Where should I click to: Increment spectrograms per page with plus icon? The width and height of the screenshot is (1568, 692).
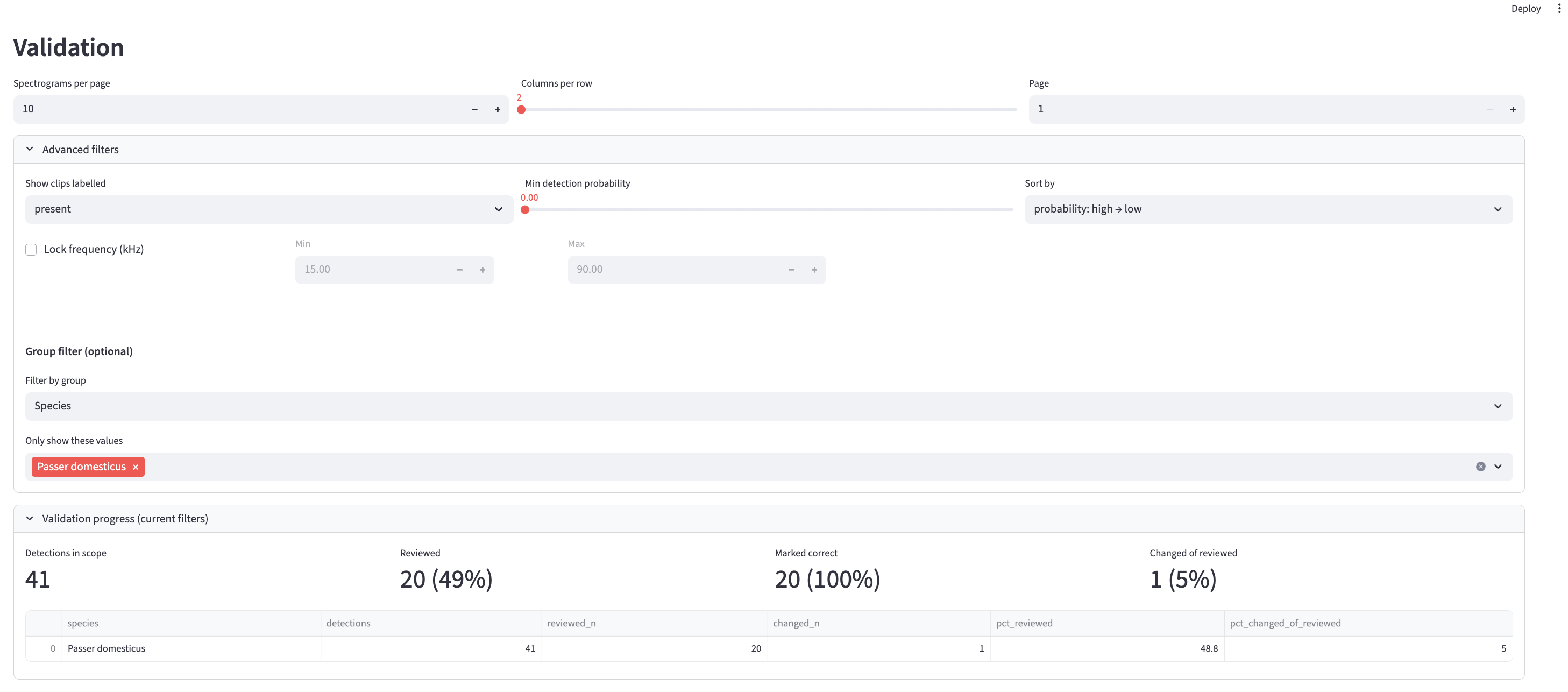click(498, 110)
